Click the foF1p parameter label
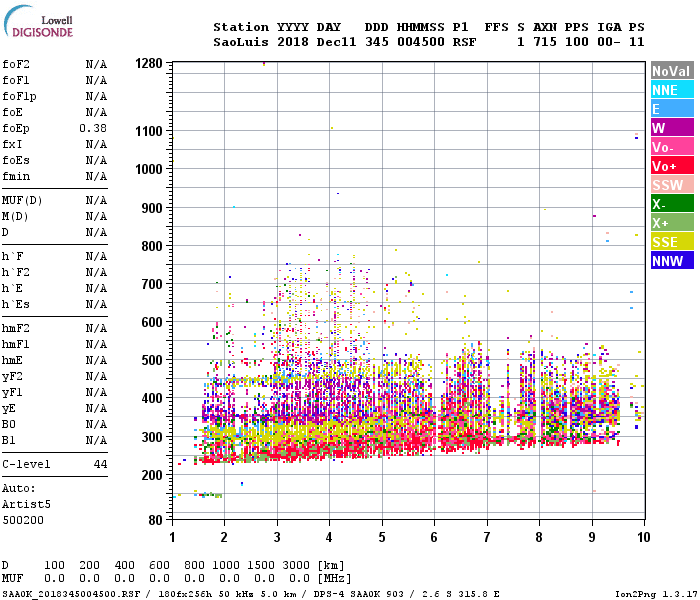This screenshot has height=600, width=700. [x=19, y=96]
